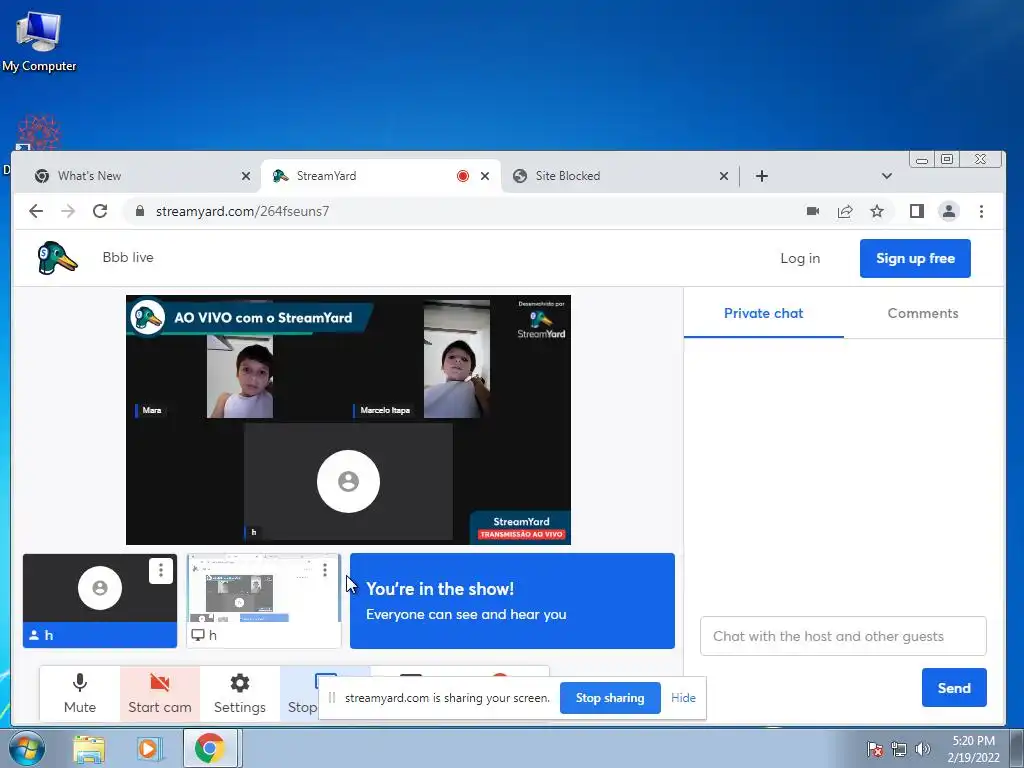Mute the microphone in StreamYard
This screenshot has width=1024, height=768.
(80, 694)
